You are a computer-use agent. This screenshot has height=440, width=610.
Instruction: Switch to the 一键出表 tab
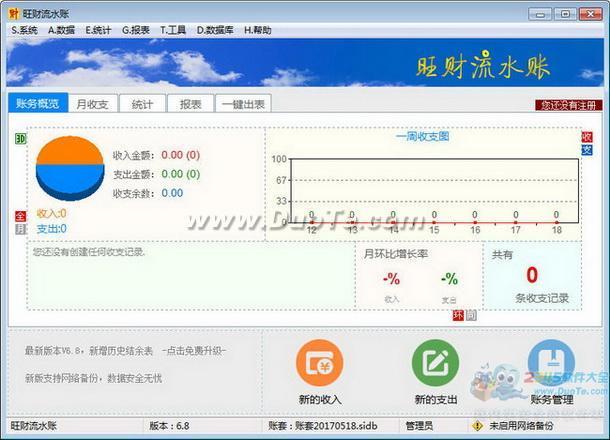243,103
